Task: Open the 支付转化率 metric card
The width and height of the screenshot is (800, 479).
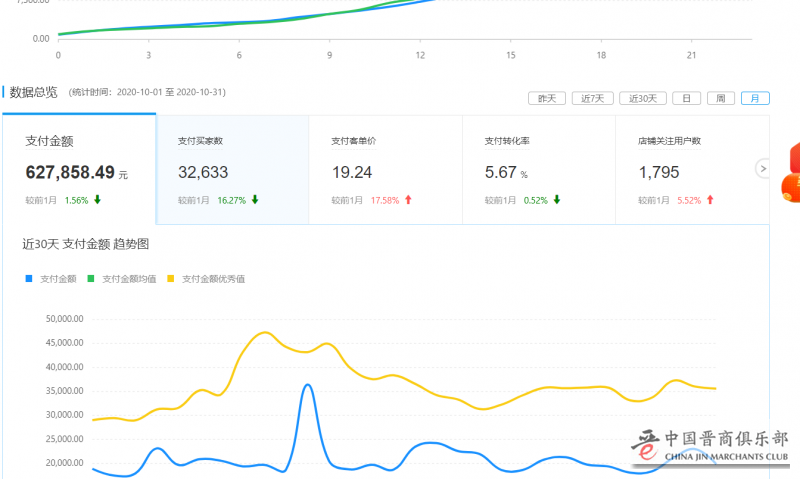Action: click(539, 170)
